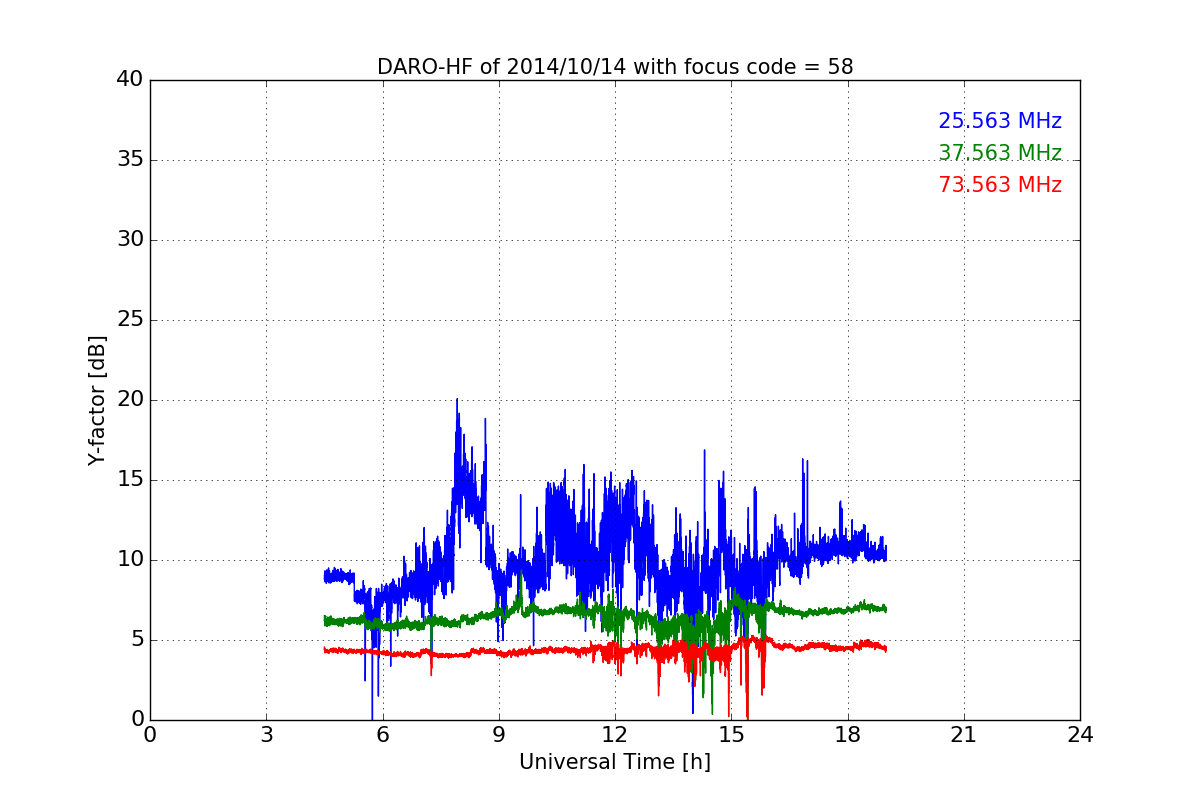Screen dimensions: 1200x800
Task: Click the y-axis tick label '35'
Action: 130,160
